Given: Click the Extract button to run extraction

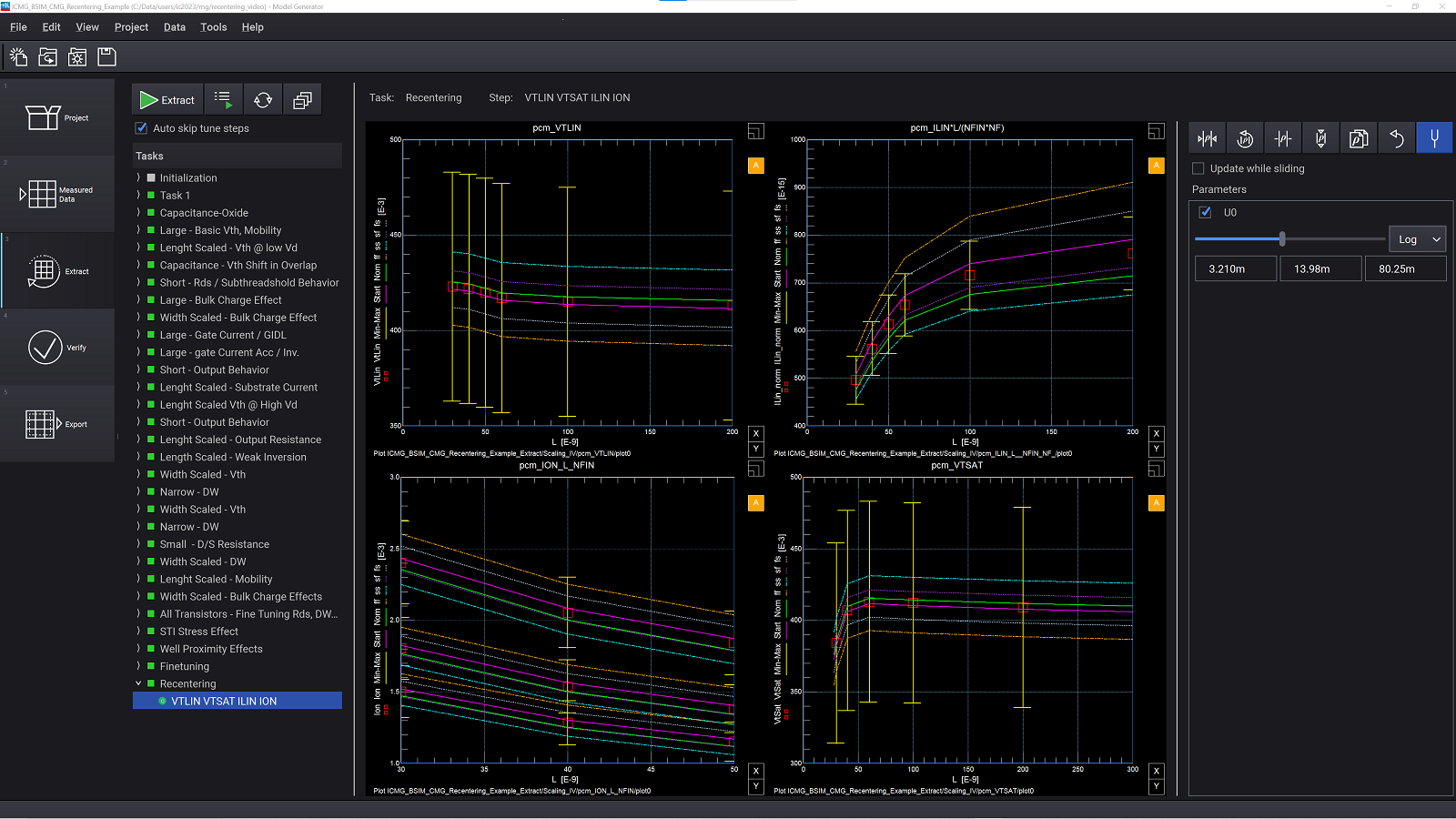Looking at the screenshot, I should coord(167,99).
